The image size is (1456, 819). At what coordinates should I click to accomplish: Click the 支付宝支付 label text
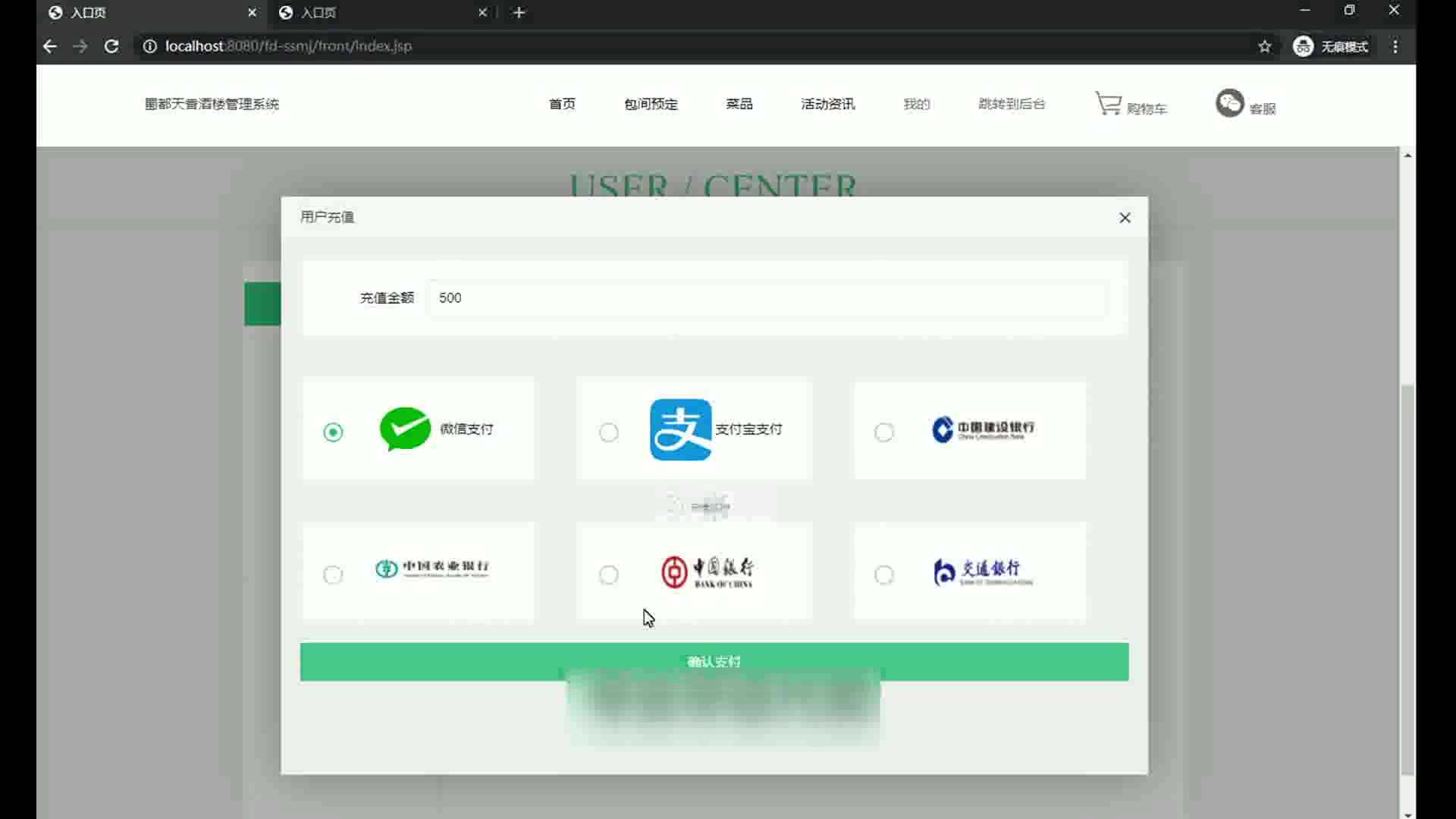coord(748,429)
